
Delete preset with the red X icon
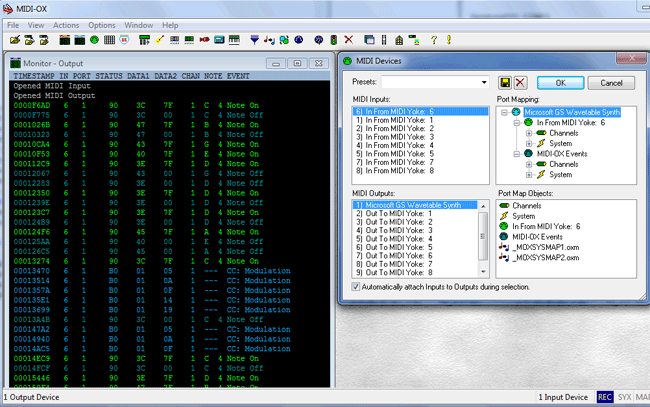[520, 82]
